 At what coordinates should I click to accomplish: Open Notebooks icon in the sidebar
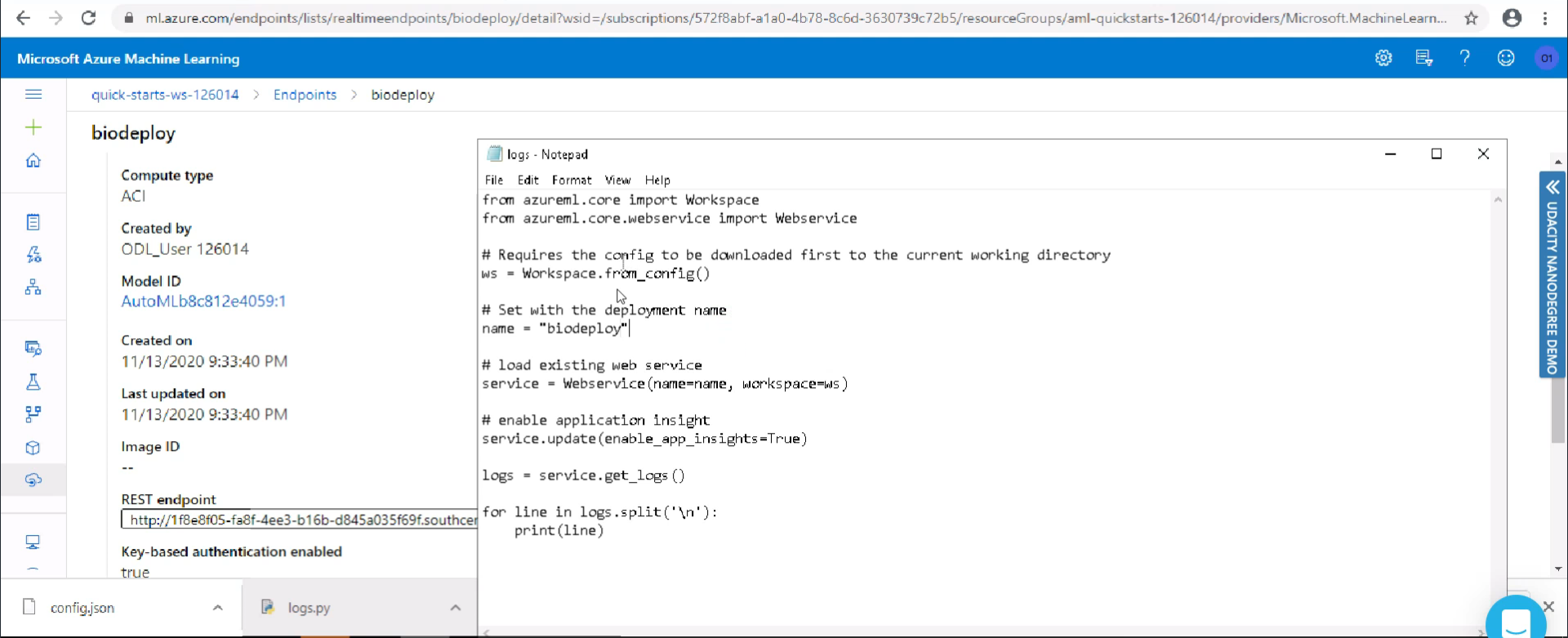coord(33,222)
